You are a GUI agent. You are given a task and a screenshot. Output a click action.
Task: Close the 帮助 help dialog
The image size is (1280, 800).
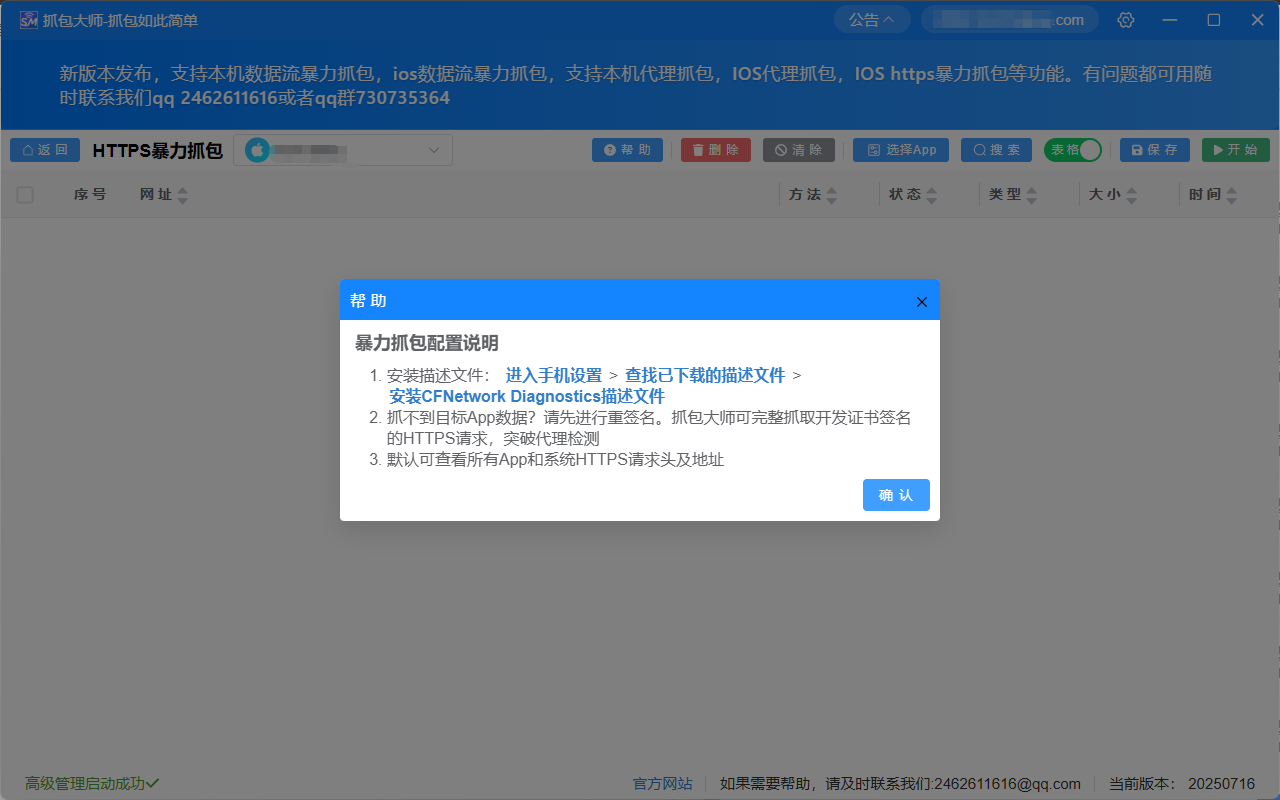pos(921,301)
